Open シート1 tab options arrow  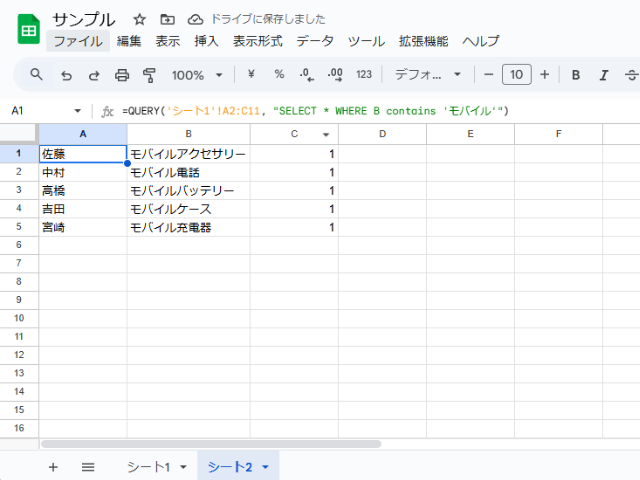pyautogui.click(x=183, y=467)
